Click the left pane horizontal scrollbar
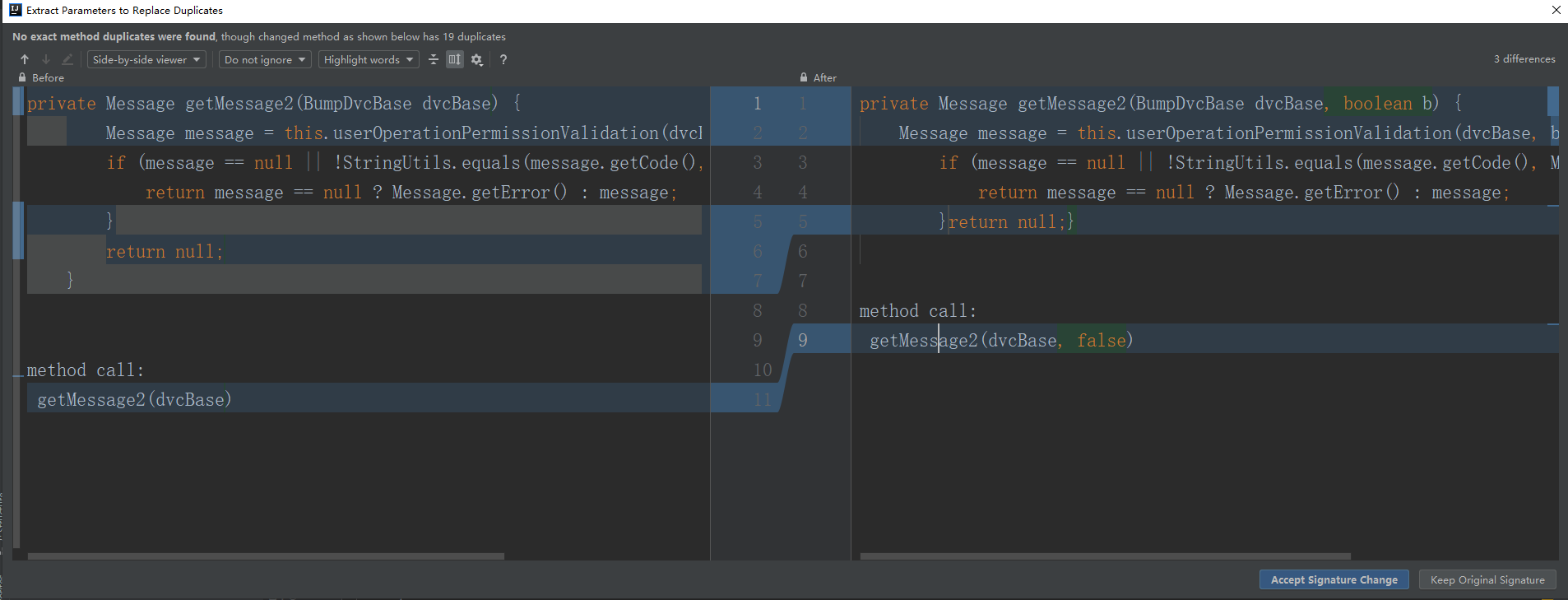 click(266, 556)
